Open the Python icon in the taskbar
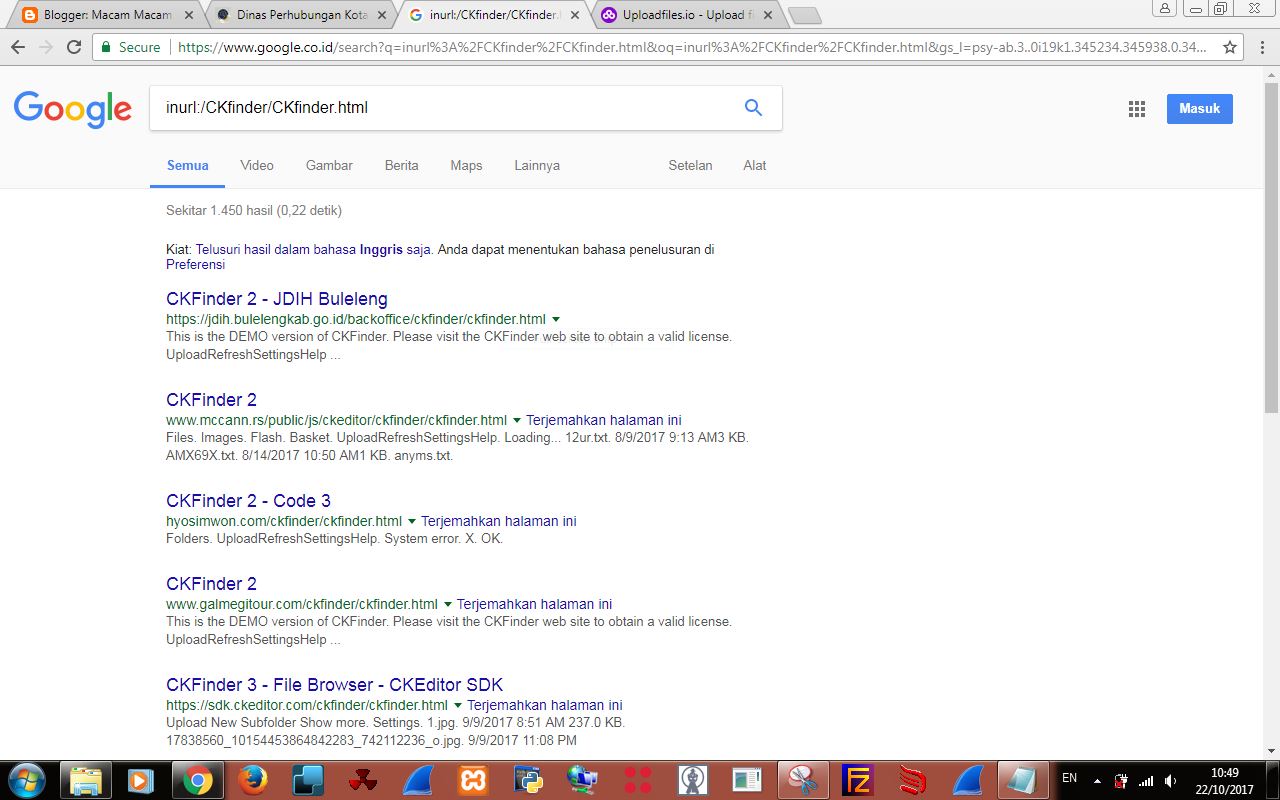1280x800 pixels. (527, 780)
